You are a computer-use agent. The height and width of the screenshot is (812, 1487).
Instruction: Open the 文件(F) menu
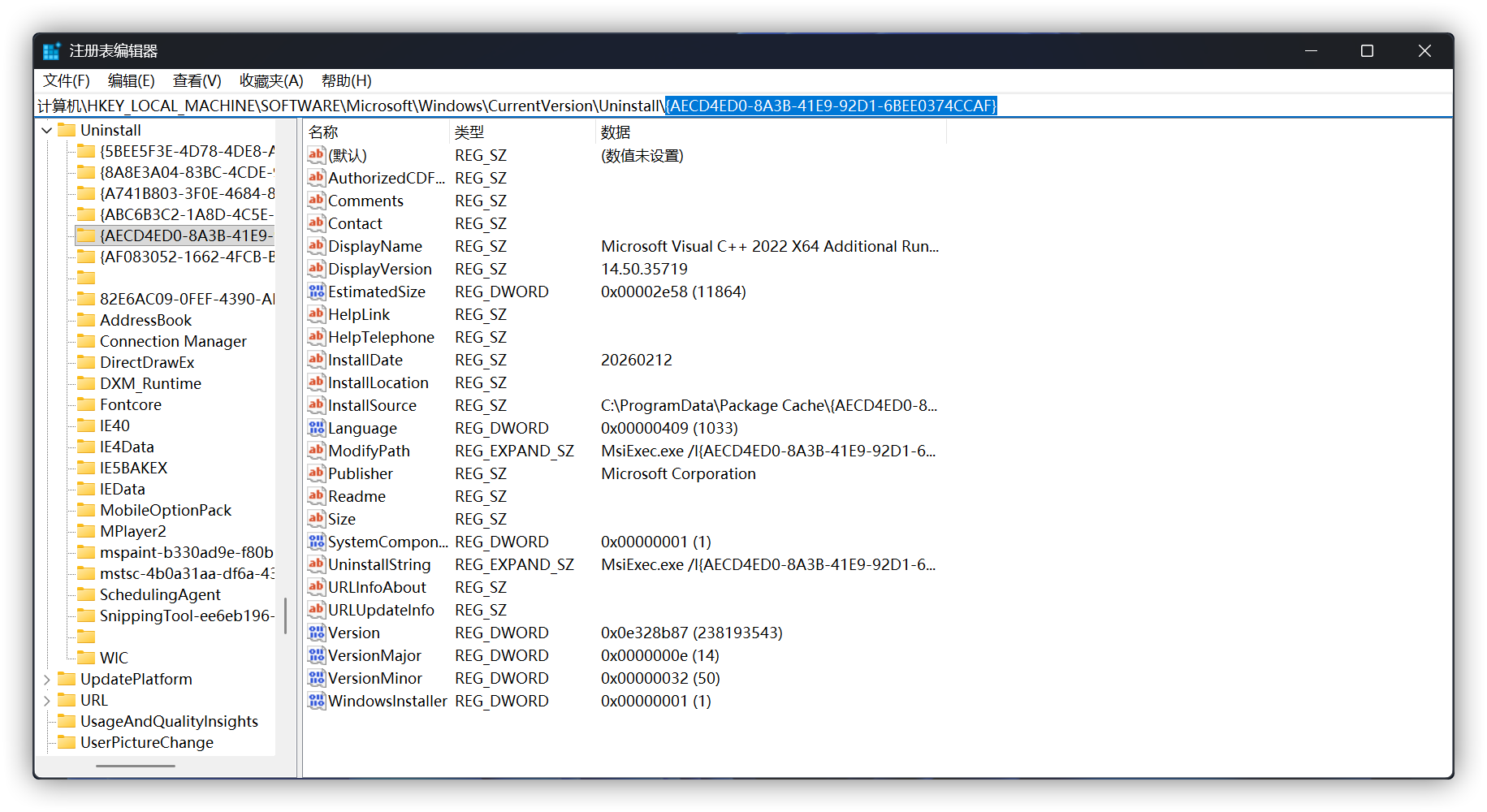(66, 80)
